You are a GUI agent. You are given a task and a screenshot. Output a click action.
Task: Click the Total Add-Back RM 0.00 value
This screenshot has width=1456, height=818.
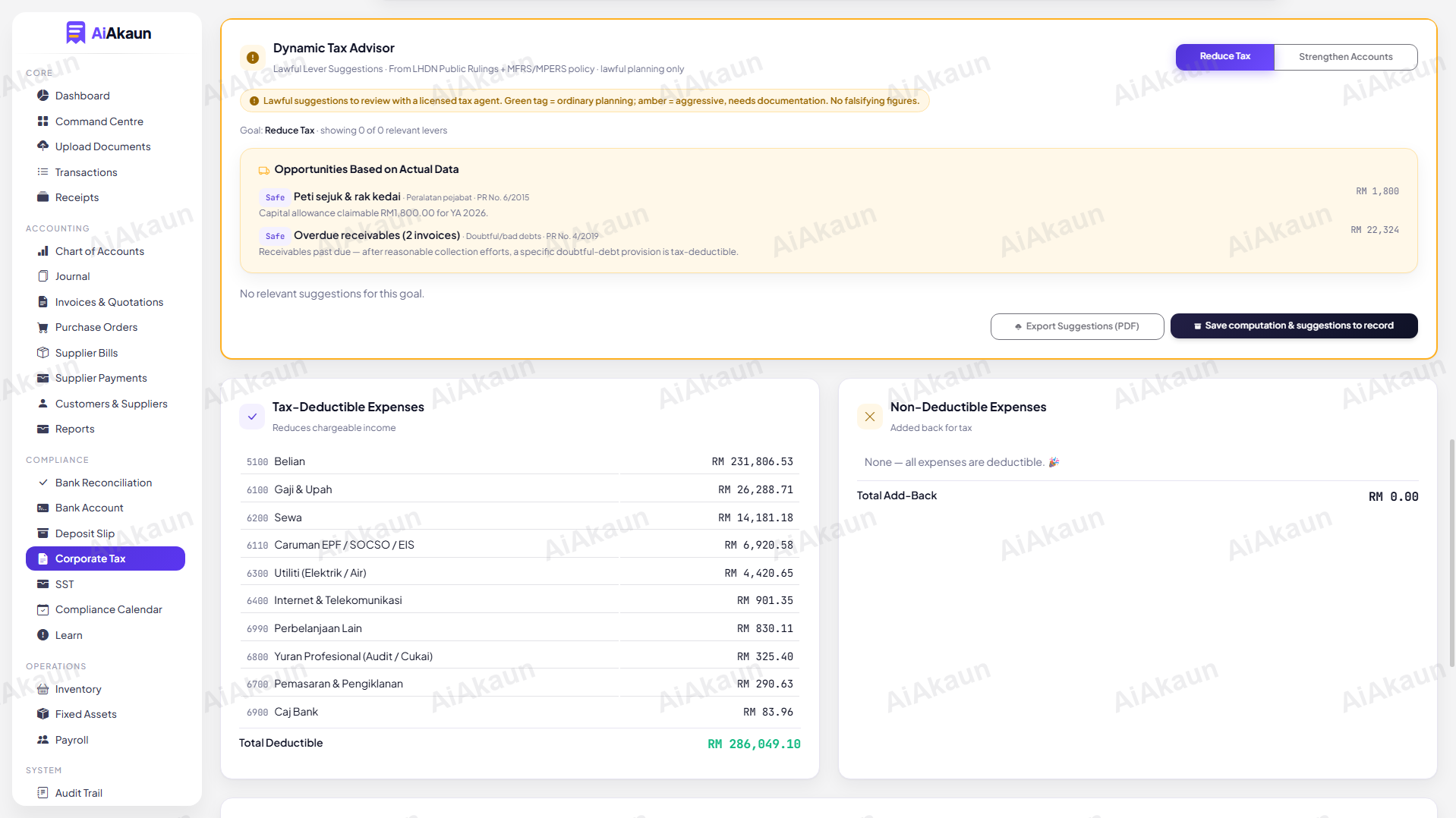(1393, 496)
